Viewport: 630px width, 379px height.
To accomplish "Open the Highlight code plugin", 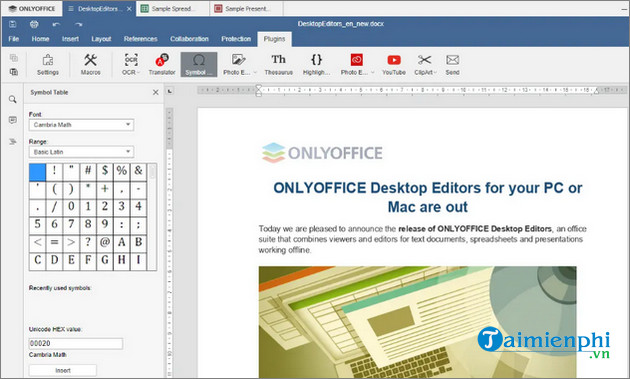I will pos(317,64).
